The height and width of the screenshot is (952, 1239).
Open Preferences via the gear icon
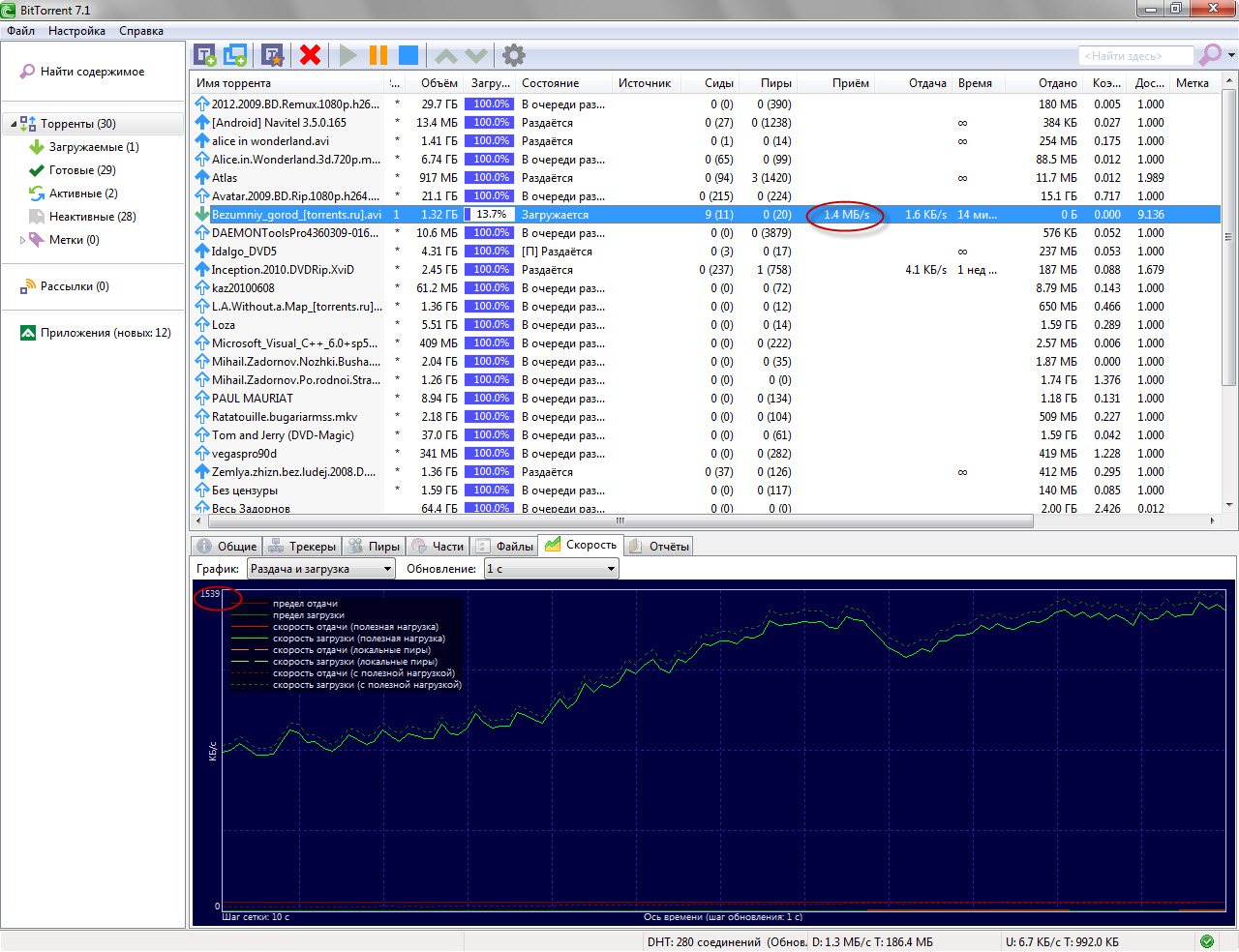point(514,55)
